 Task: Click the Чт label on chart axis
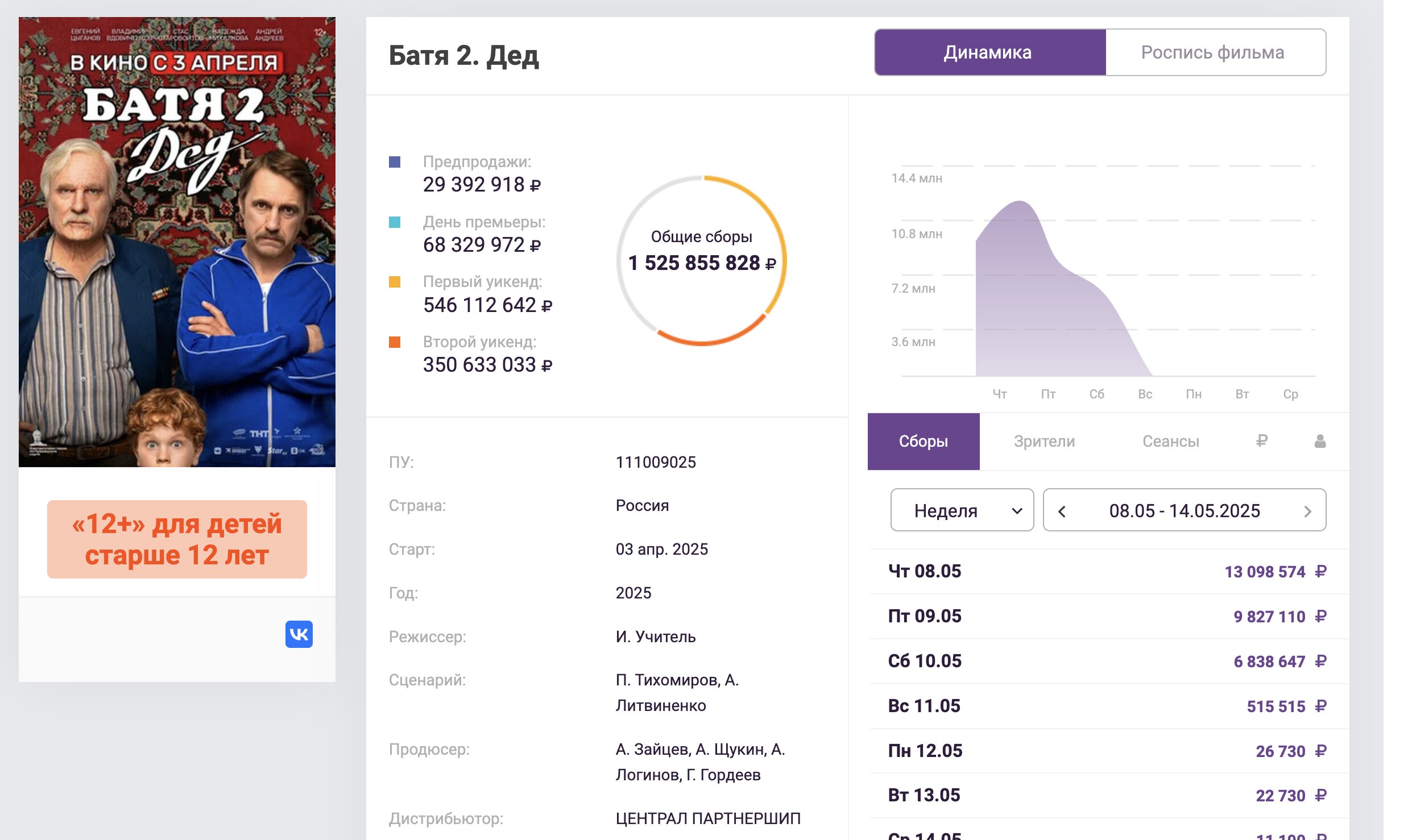[1000, 394]
